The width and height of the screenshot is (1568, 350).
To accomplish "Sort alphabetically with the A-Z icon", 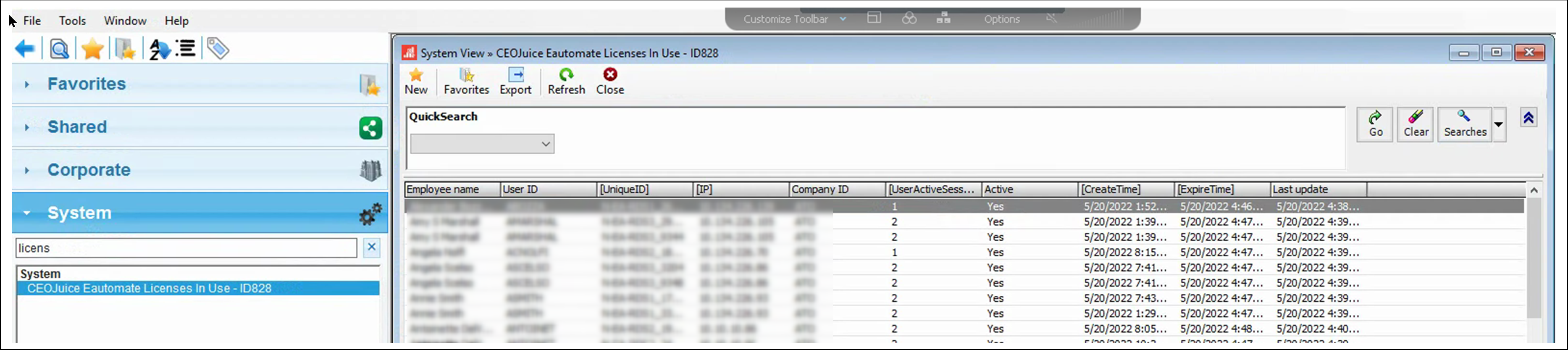I will tap(160, 49).
